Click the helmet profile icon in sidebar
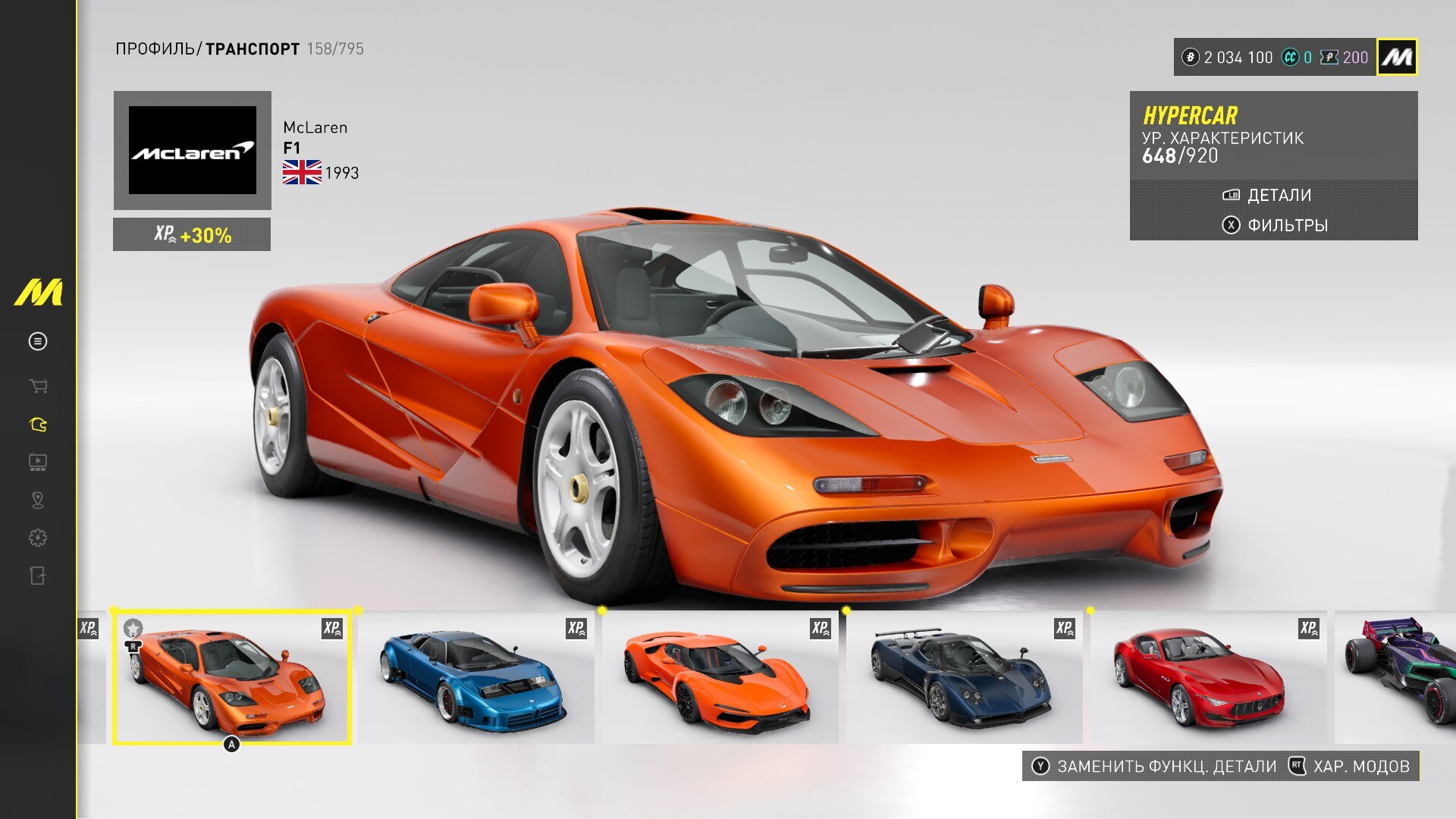 point(38,425)
